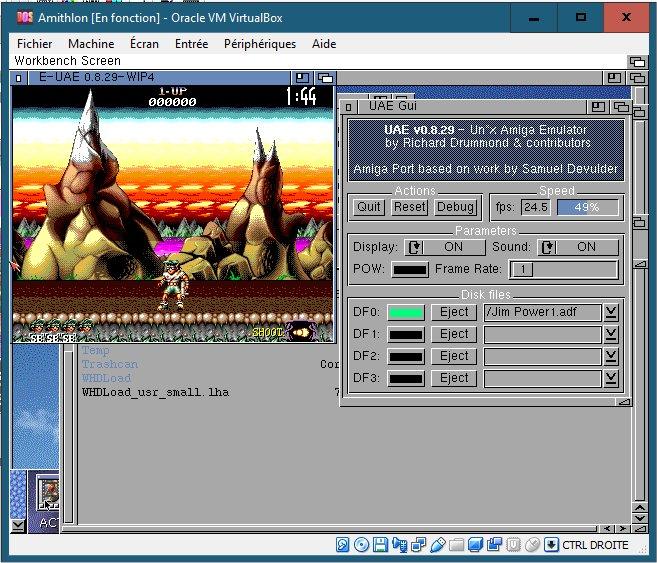Click VirtualBox mouse integration icon
The width and height of the screenshot is (657, 563).
pyautogui.click(x=532, y=545)
